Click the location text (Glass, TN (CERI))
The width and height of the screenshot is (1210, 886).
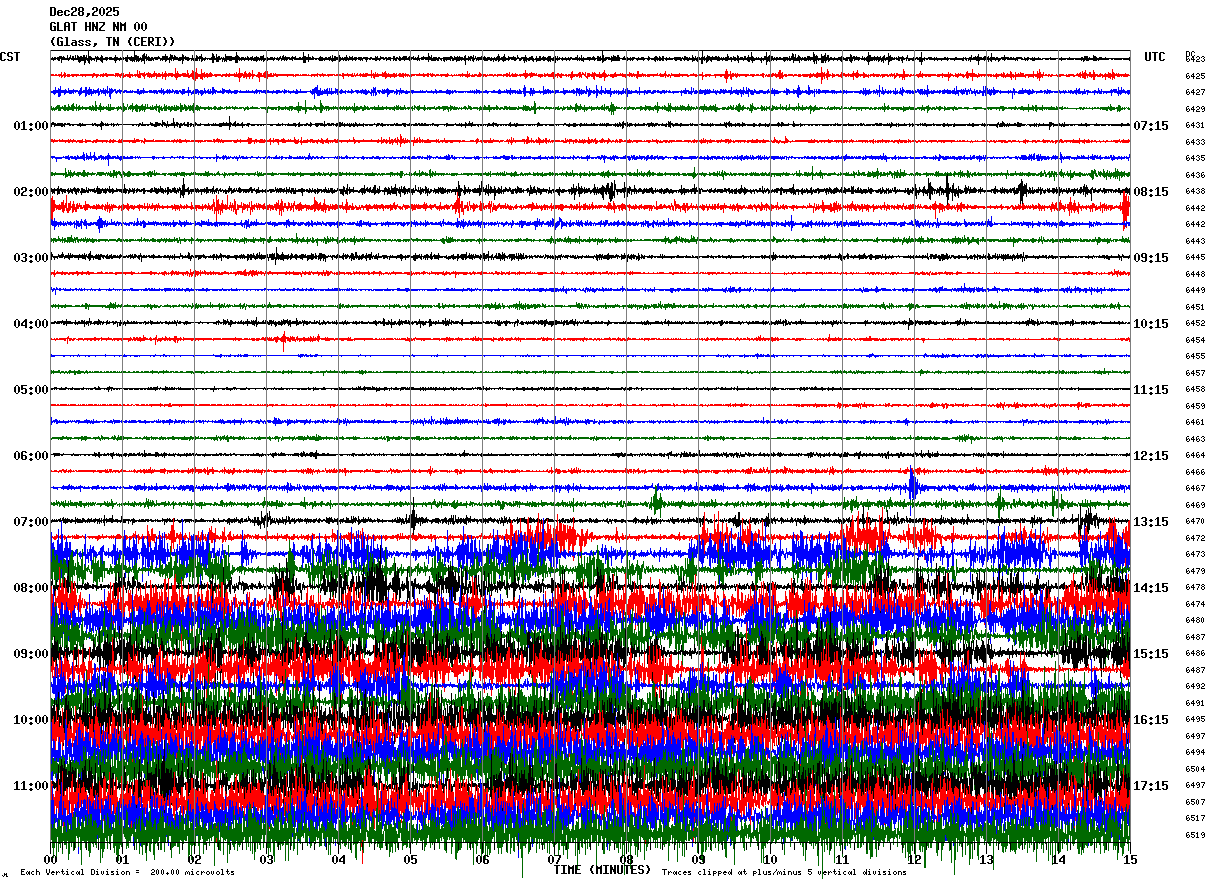point(112,42)
